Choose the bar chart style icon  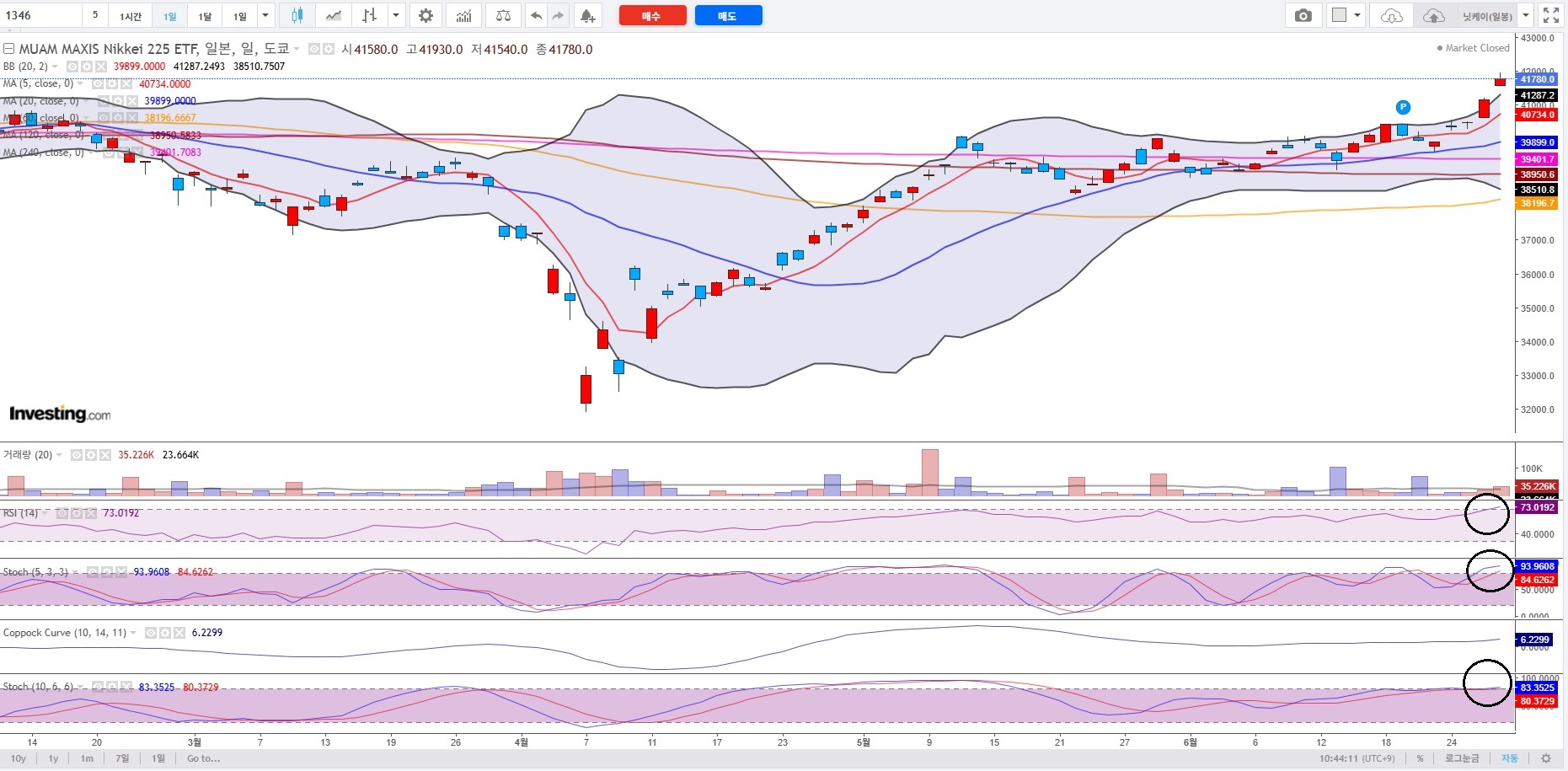pyautogui.click(x=370, y=15)
